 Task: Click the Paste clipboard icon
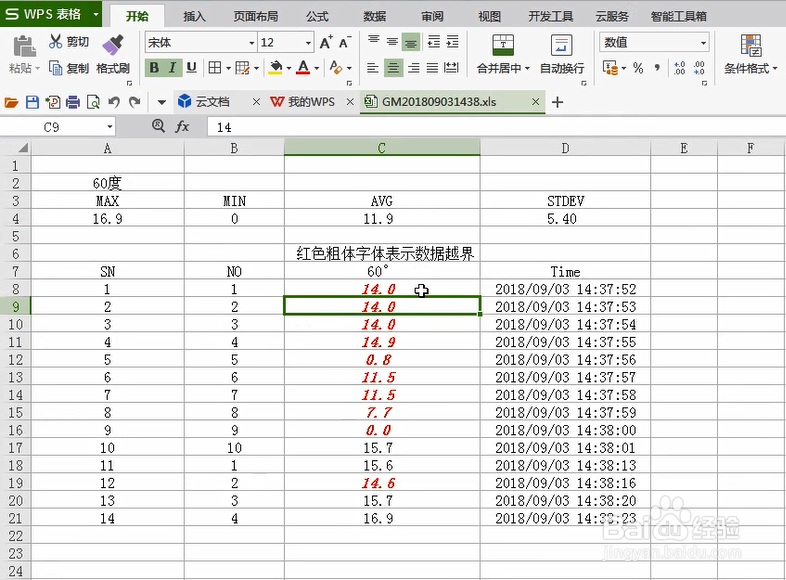coord(24,47)
